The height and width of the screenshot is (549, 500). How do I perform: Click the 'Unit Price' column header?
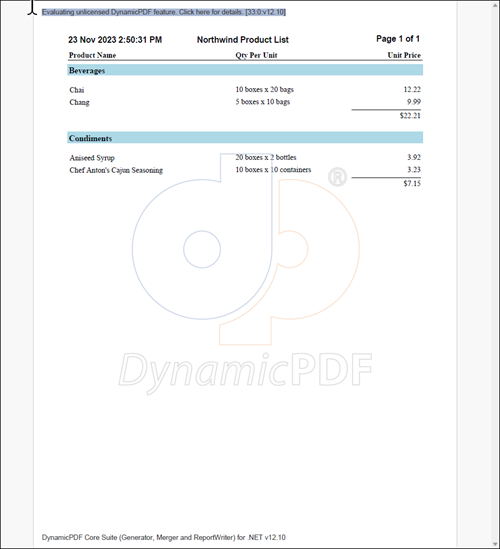tap(404, 55)
